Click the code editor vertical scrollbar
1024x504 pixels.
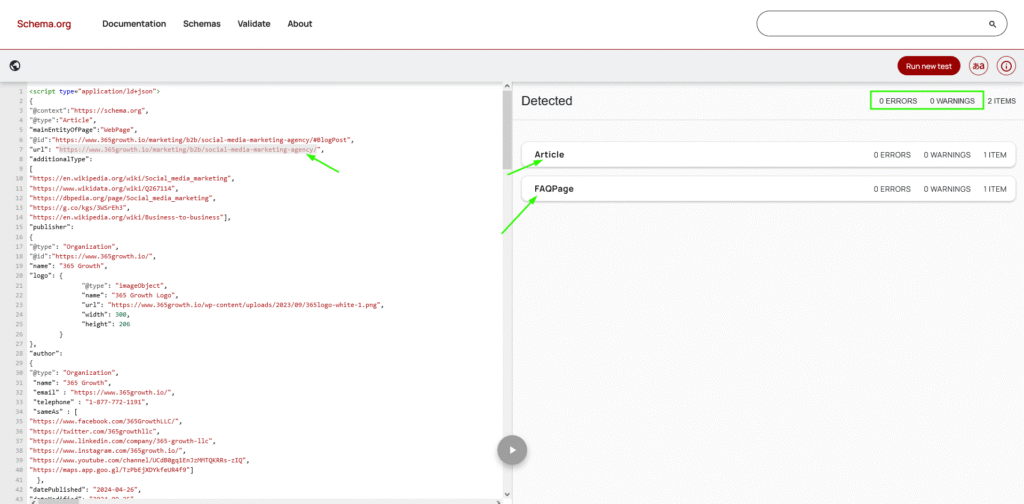click(x=507, y=131)
